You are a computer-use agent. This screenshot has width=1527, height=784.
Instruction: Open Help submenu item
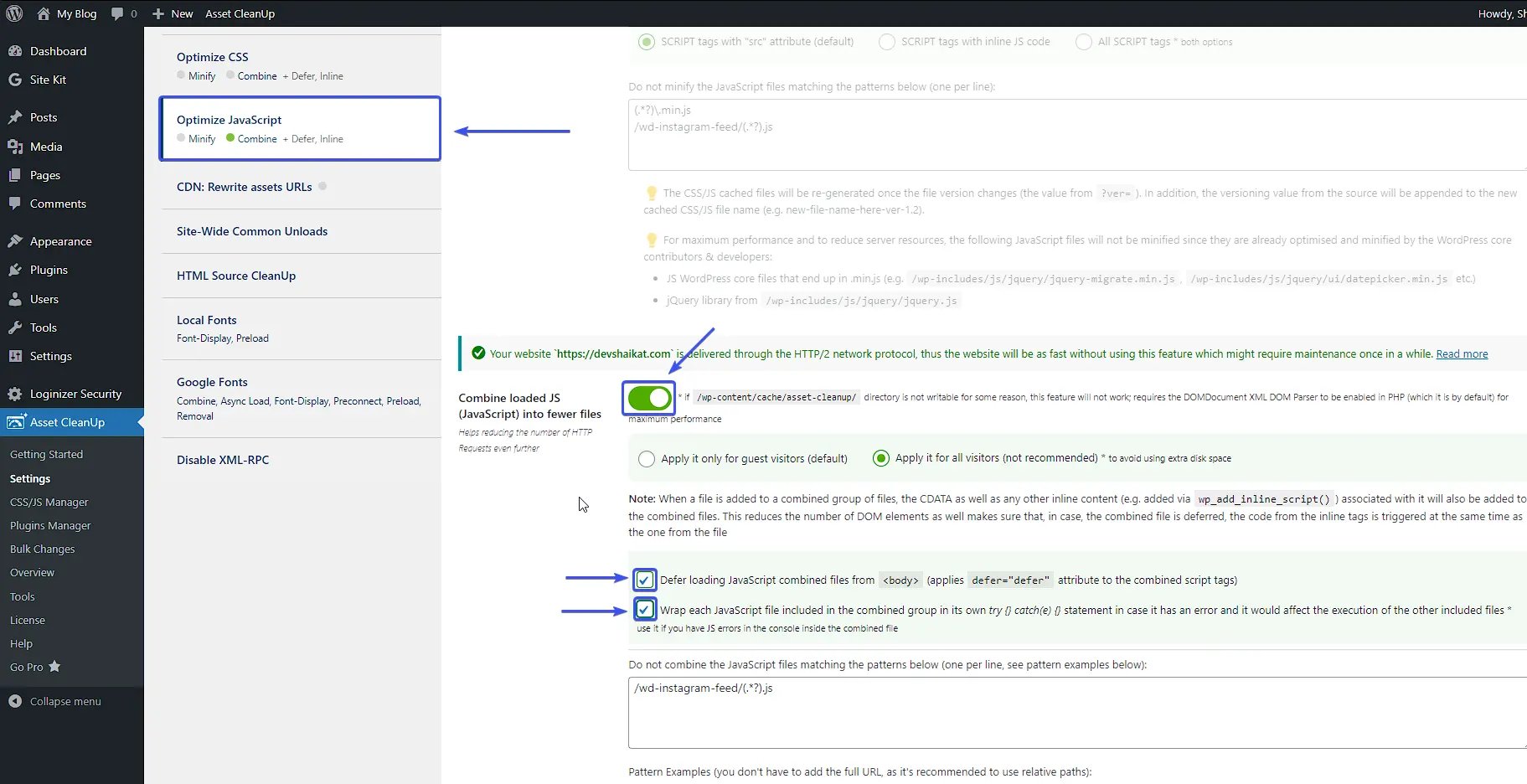point(21,644)
